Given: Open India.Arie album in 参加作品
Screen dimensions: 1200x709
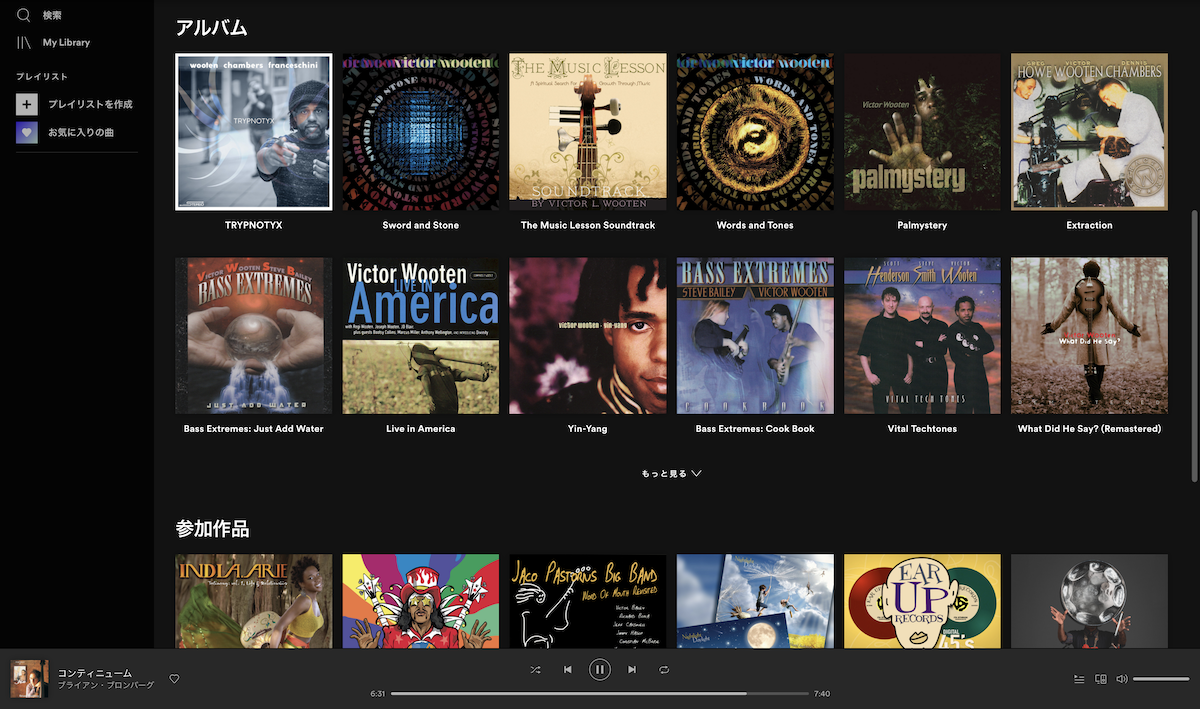Looking at the screenshot, I should 253,601.
